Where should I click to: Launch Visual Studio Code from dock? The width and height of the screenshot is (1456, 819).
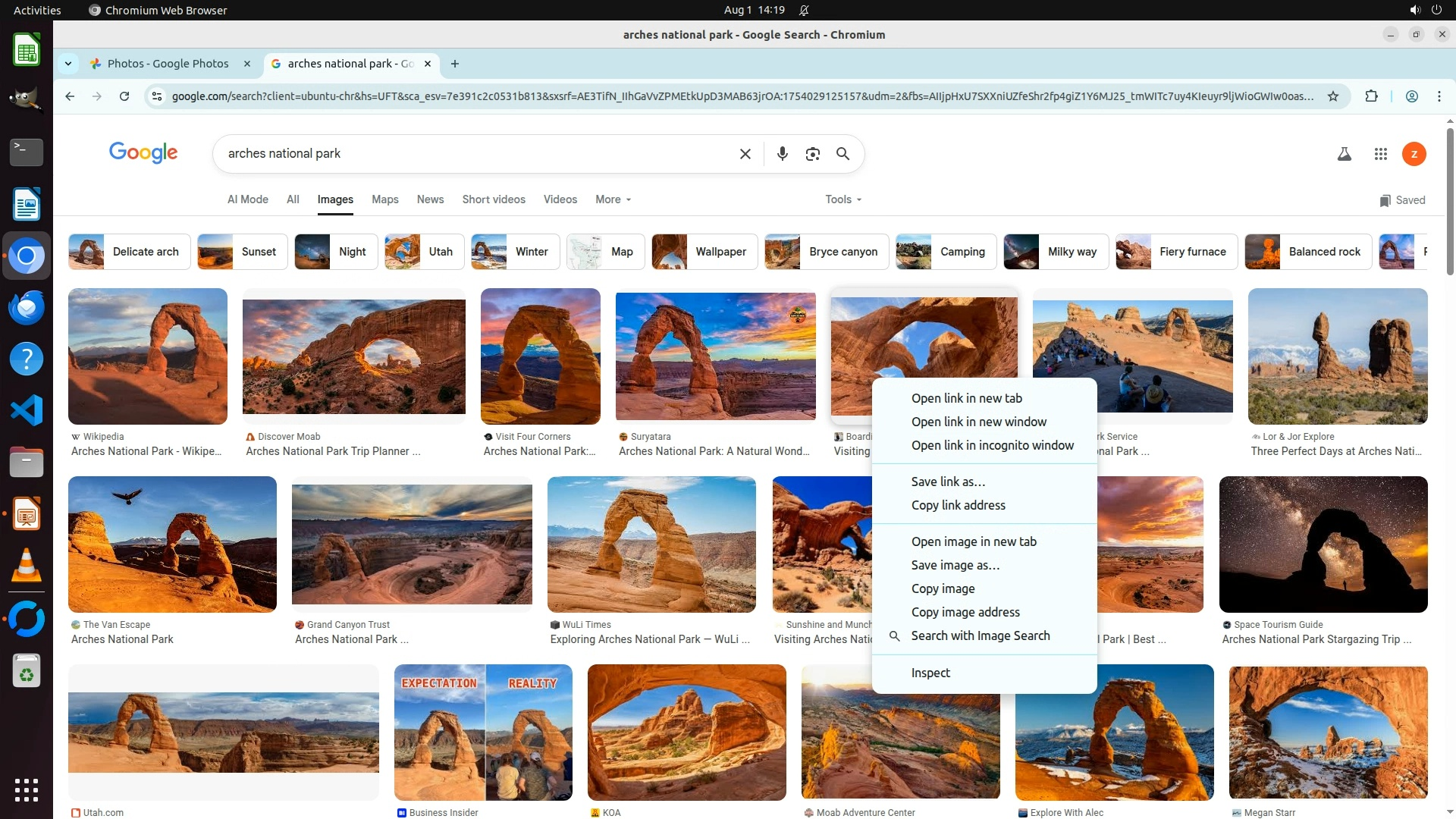click(x=27, y=410)
